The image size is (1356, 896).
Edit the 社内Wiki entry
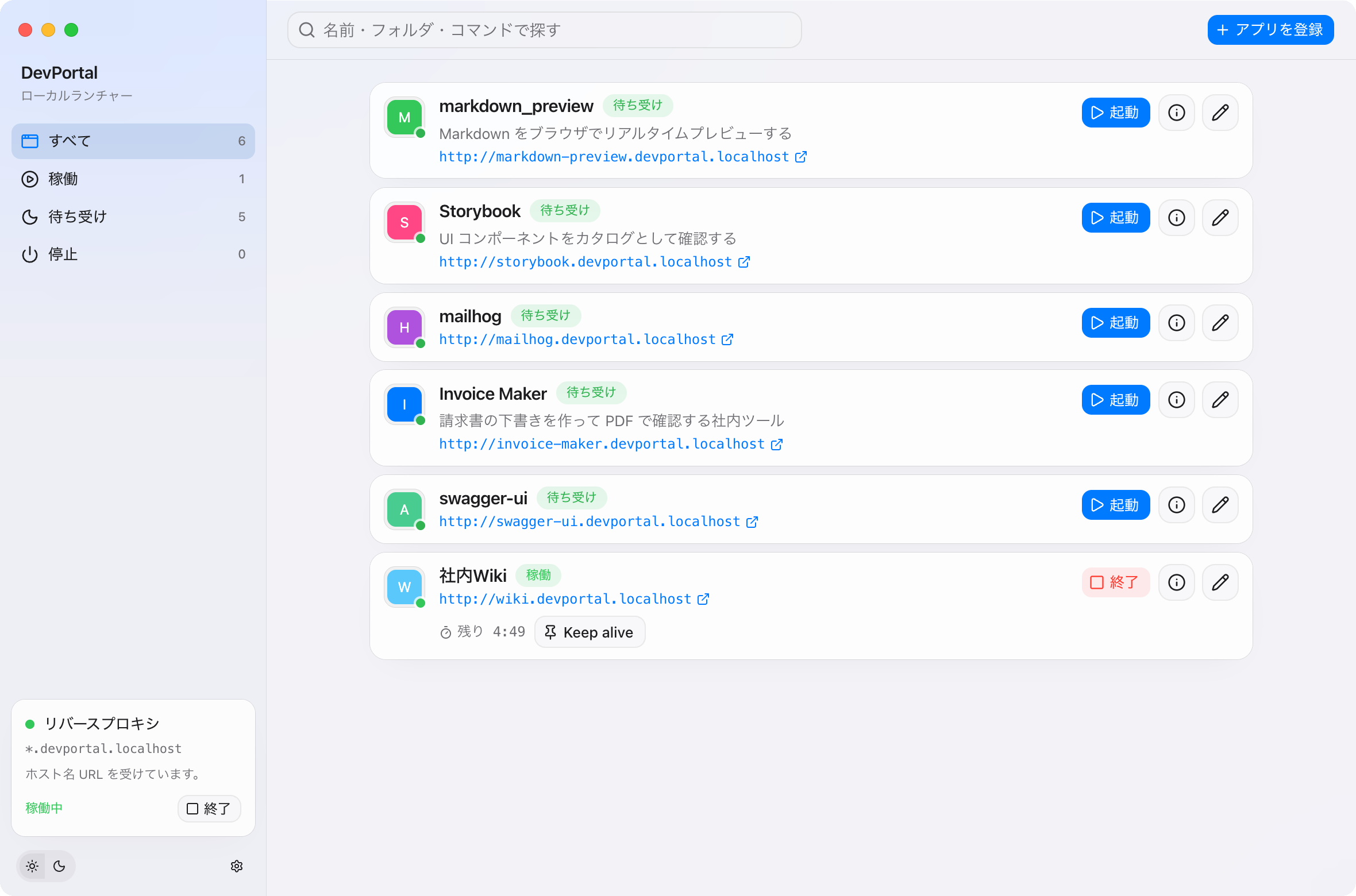coord(1220,582)
